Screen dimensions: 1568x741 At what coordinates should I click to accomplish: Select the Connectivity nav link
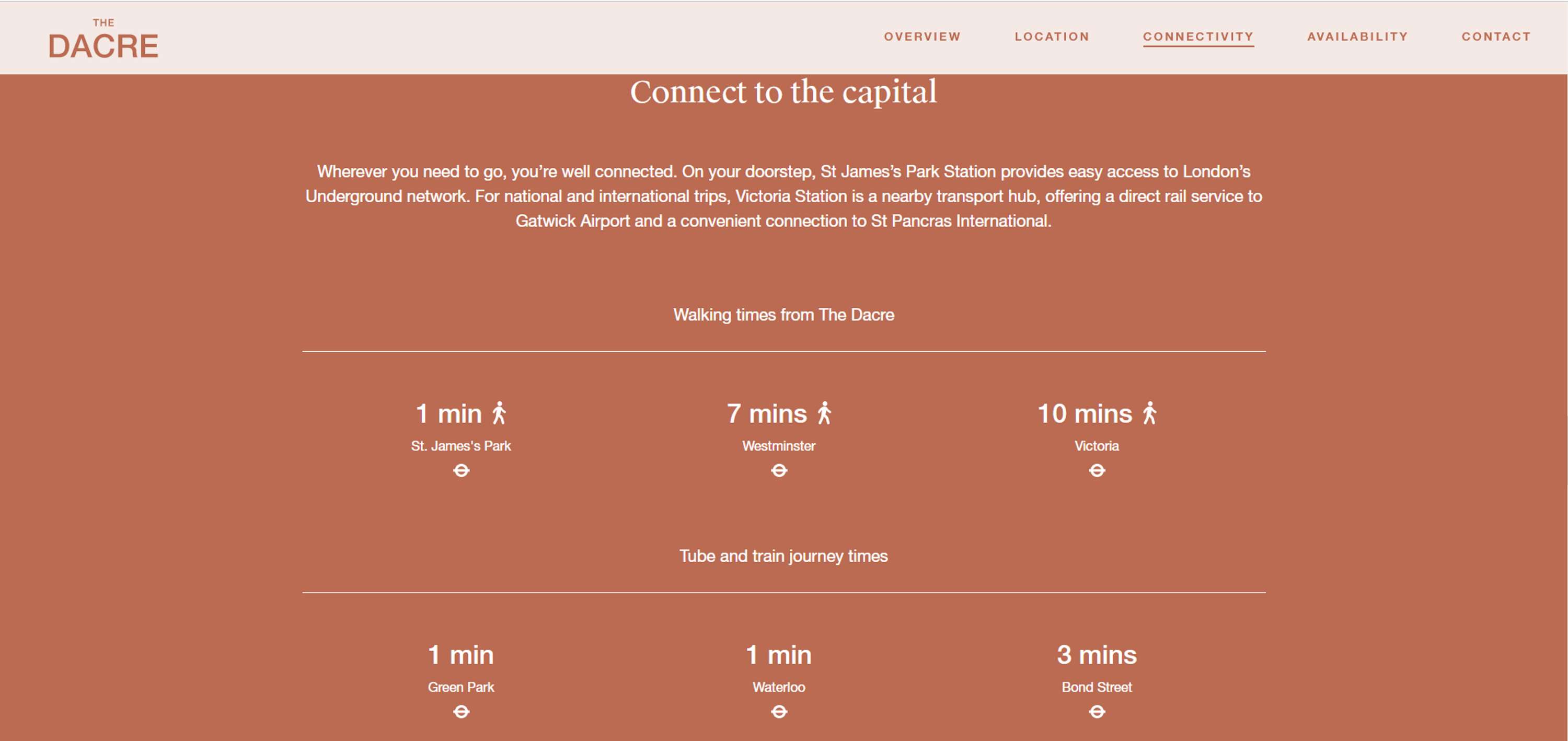[x=1198, y=37]
